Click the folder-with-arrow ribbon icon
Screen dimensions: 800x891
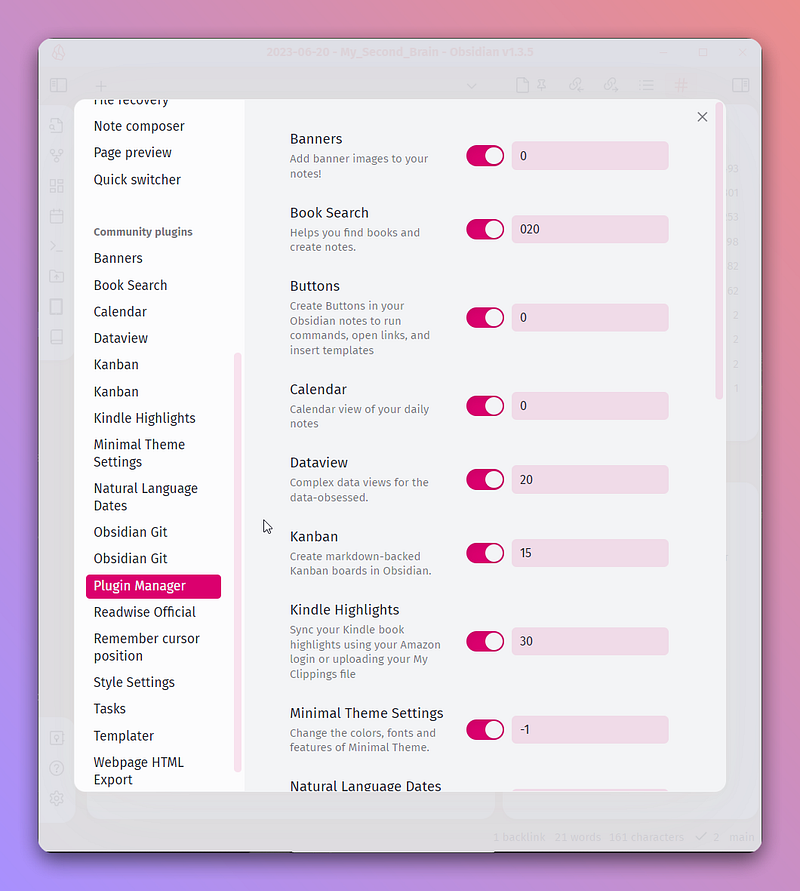(x=56, y=276)
